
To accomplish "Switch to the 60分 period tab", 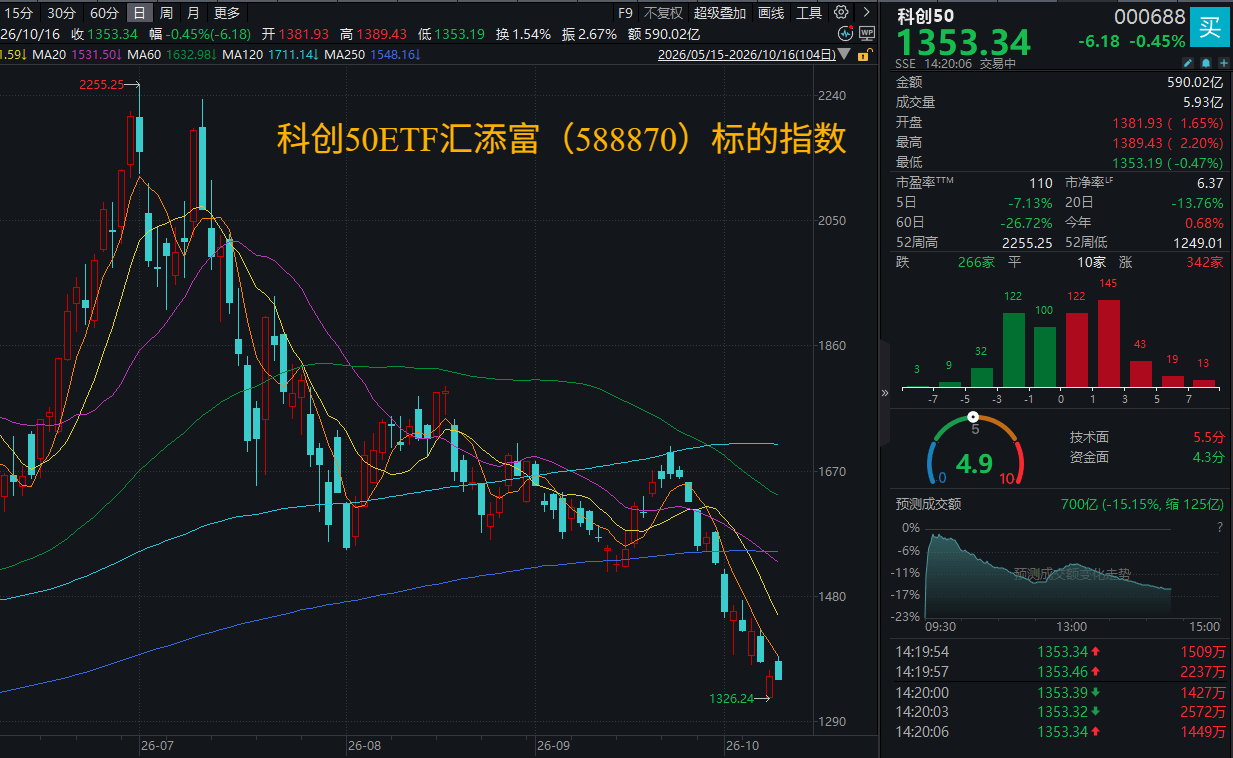I will (103, 12).
